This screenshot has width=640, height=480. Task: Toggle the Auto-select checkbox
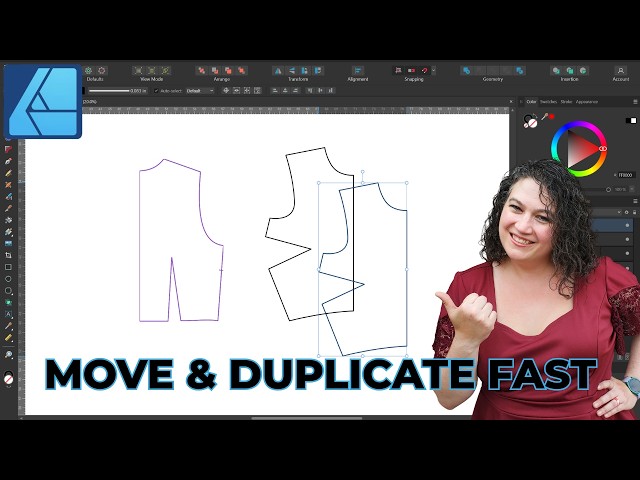click(156, 91)
